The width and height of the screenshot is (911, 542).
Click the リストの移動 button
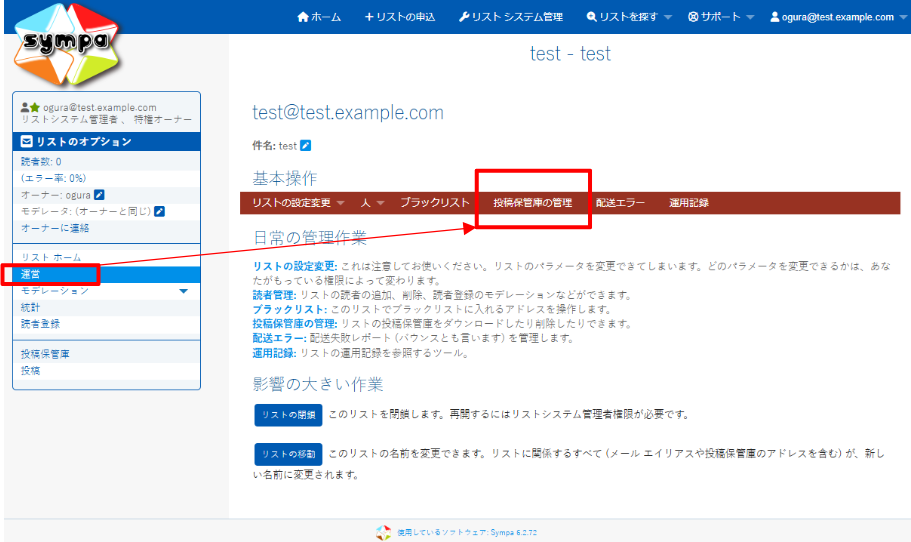[288, 454]
